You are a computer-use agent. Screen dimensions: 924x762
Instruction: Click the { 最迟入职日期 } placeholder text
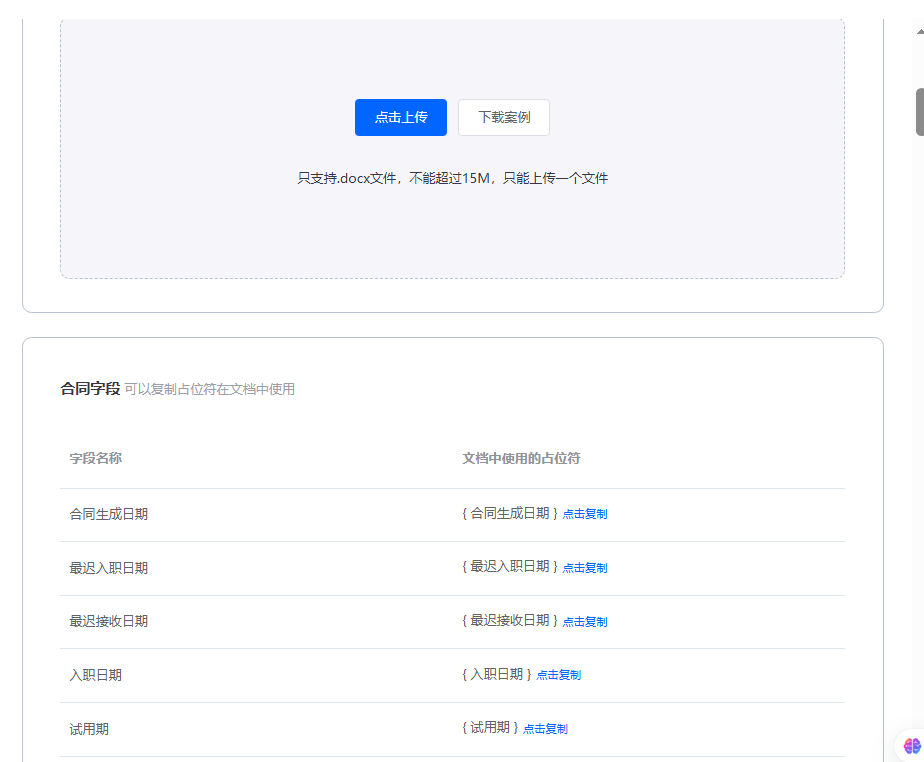510,566
